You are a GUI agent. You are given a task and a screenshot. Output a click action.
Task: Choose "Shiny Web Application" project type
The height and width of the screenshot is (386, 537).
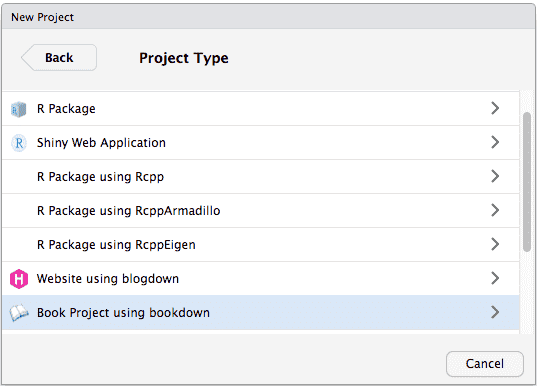coord(261,142)
